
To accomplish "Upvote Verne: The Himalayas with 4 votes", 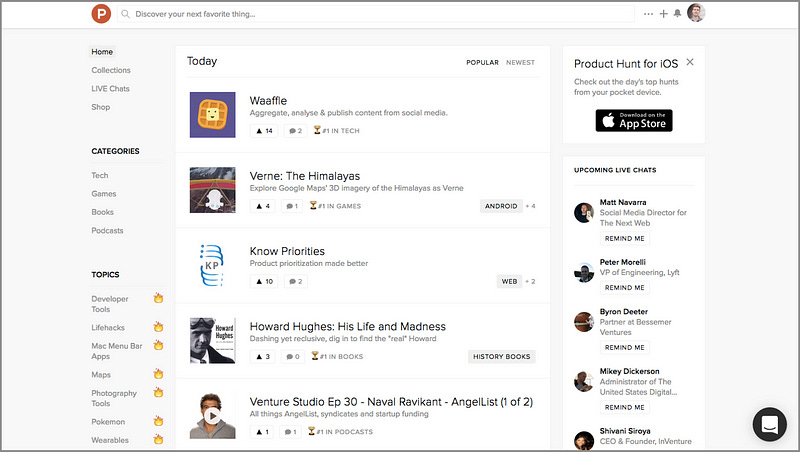I will click(x=263, y=206).
